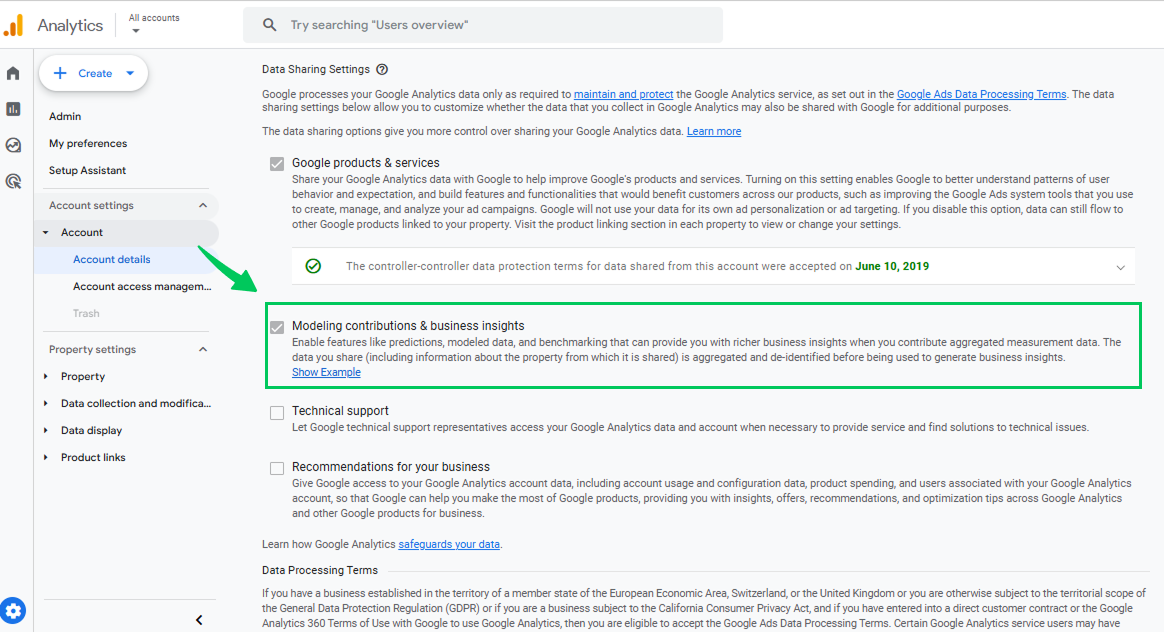
Task: Open the safeguards your data link
Action: point(448,544)
